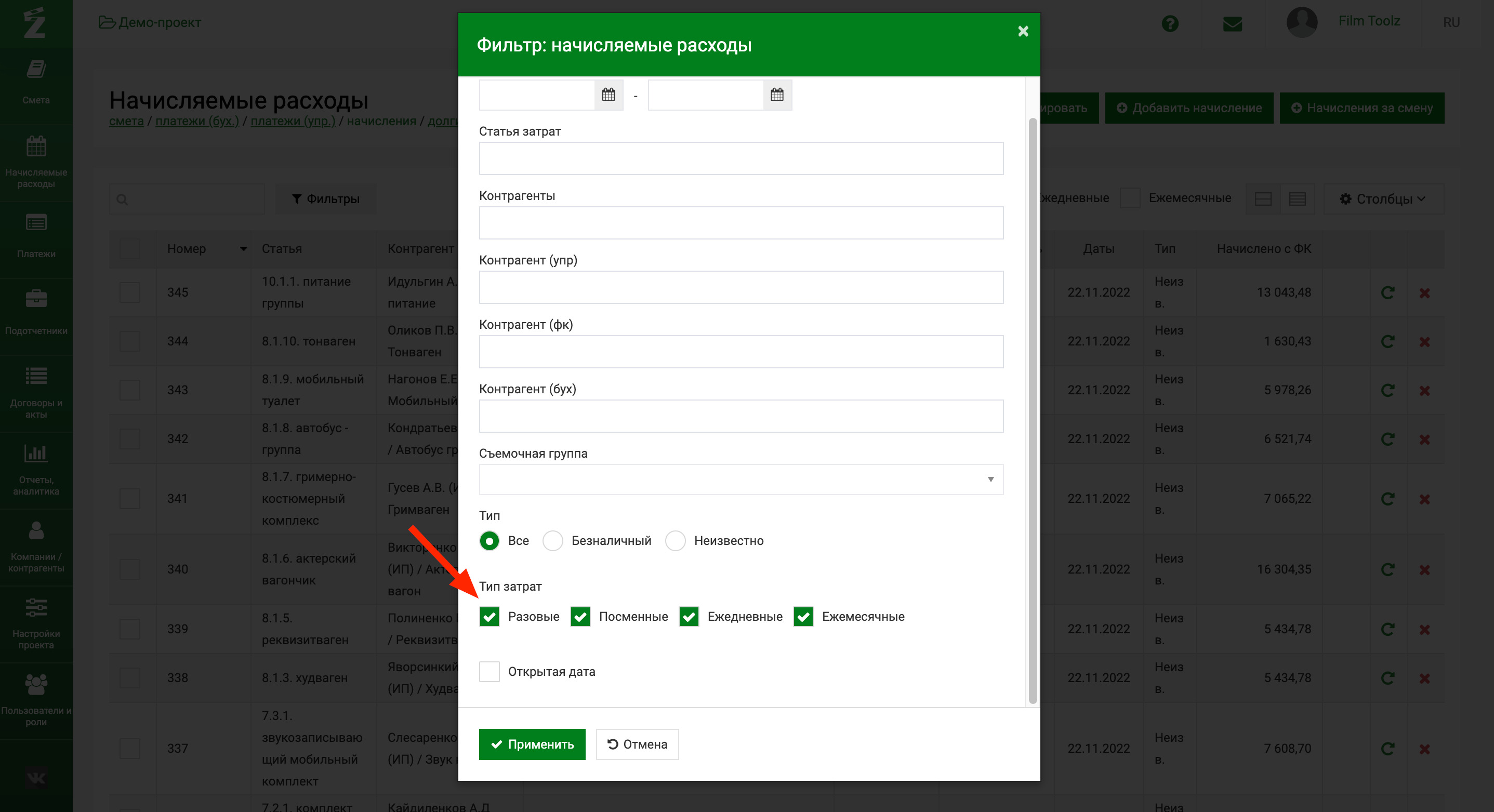This screenshot has width=1494, height=812.
Task: Uncheck the Посменные checkbox
Action: (x=580, y=617)
